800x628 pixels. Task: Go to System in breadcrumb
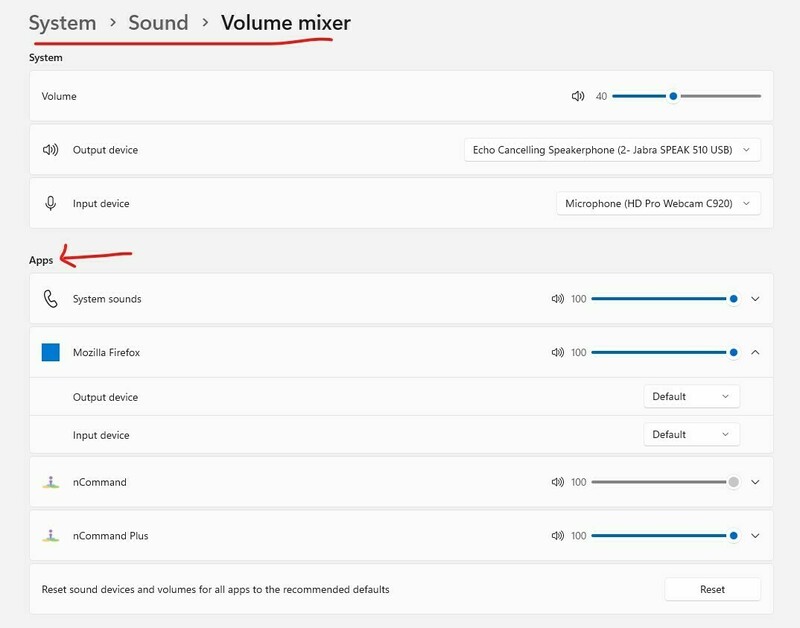click(x=62, y=22)
